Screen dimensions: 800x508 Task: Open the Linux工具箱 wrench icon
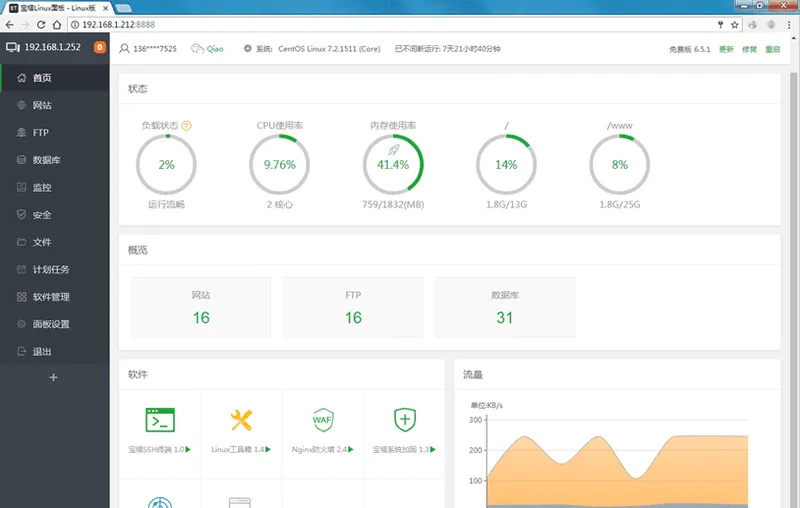(241, 420)
